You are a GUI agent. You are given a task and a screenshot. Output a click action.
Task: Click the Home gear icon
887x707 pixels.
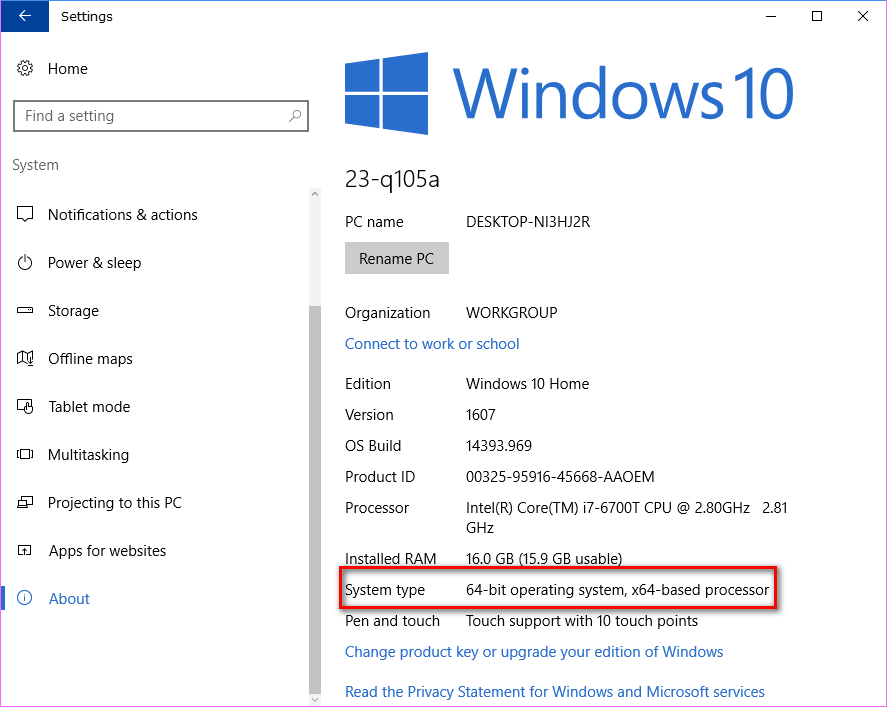25,68
